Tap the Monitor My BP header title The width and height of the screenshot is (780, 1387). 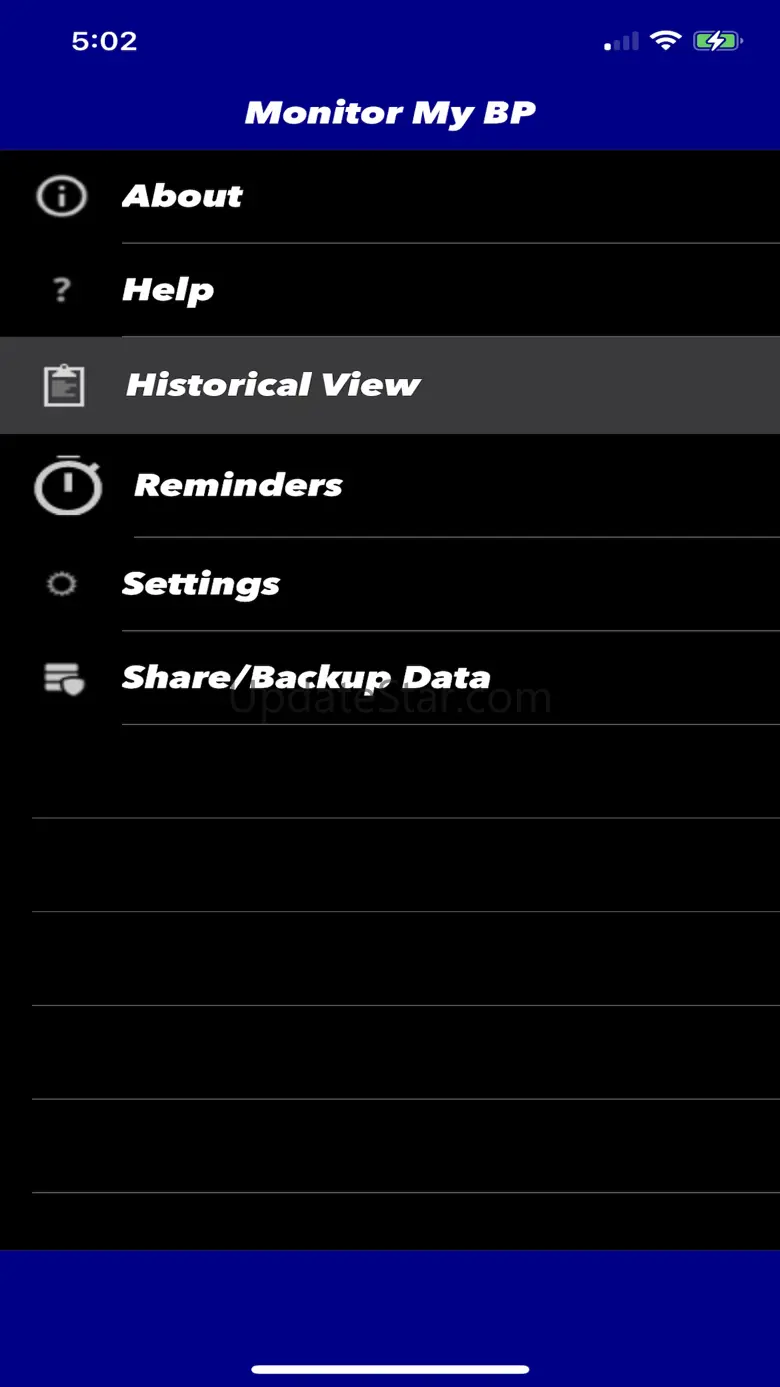390,112
